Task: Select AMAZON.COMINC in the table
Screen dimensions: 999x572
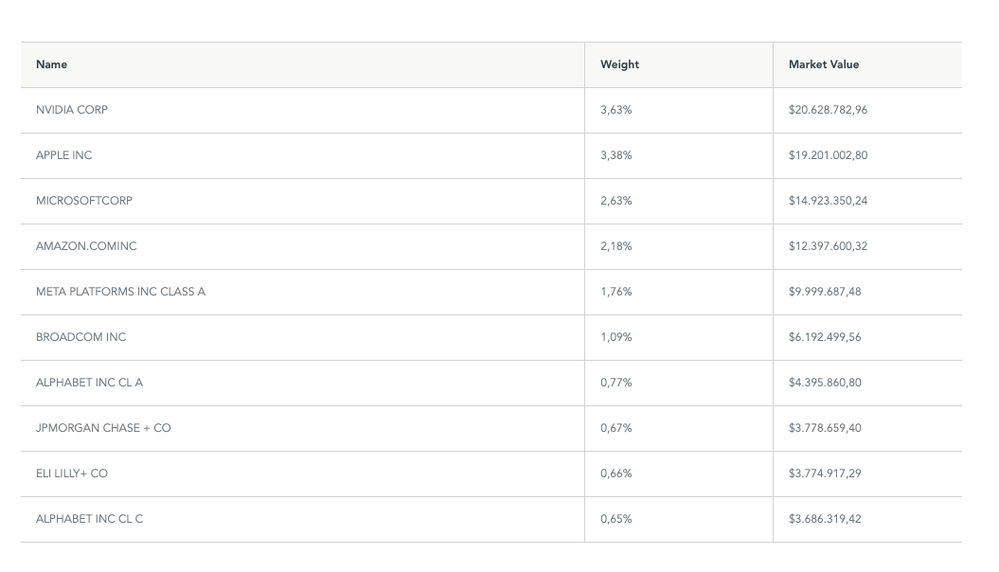Action: point(86,246)
